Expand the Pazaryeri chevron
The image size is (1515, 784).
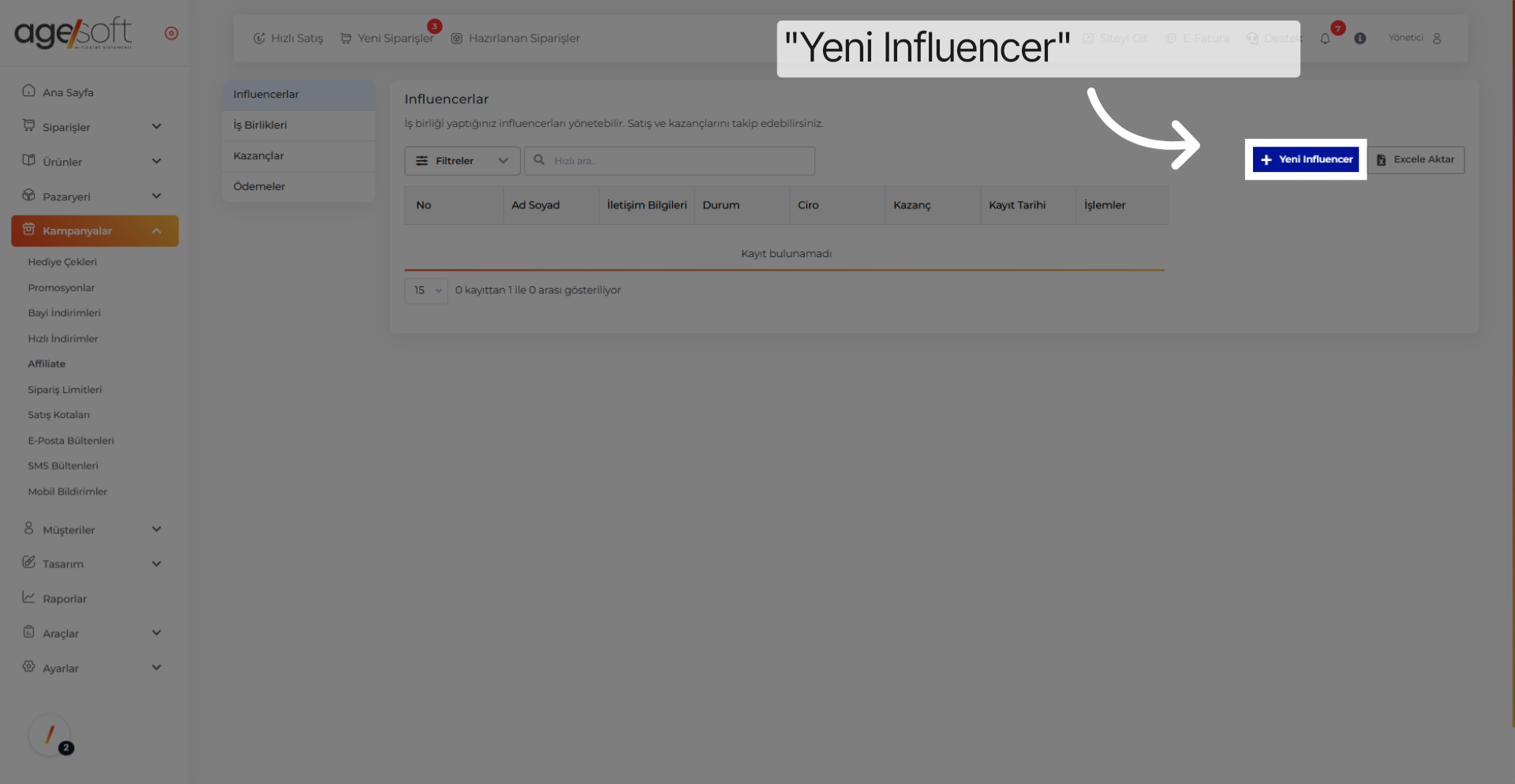[x=156, y=196]
